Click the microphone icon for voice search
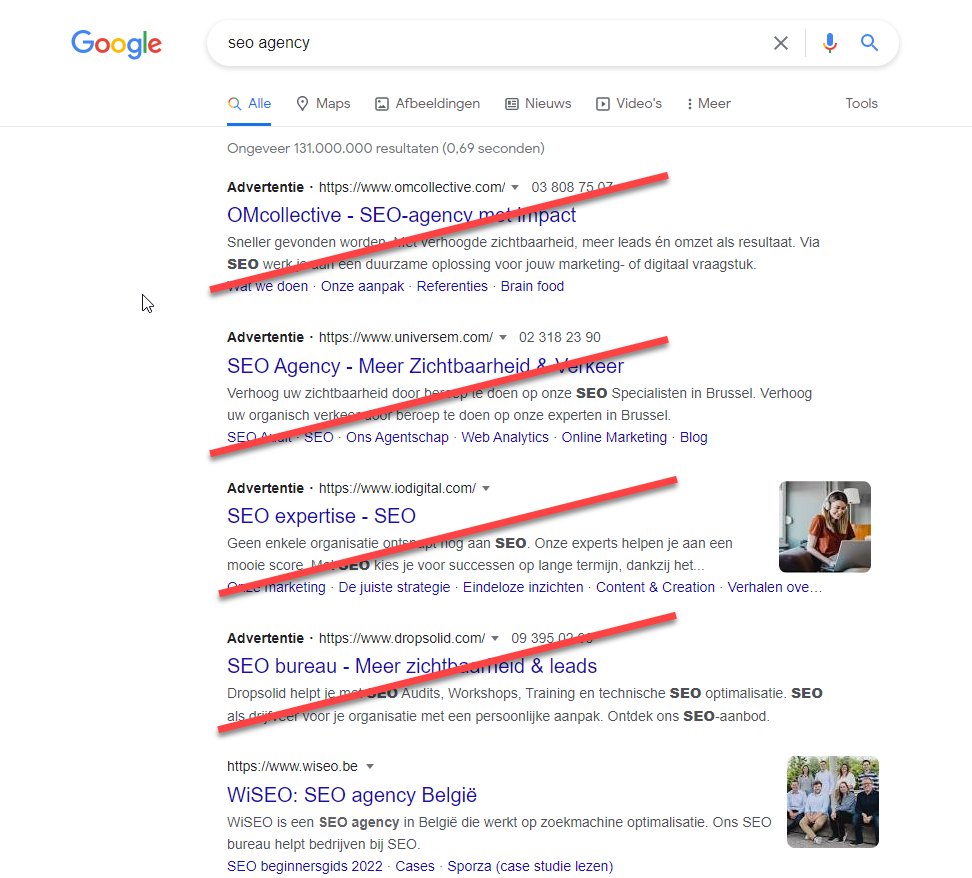This screenshot has height=878, width=972. click(830, 43)
